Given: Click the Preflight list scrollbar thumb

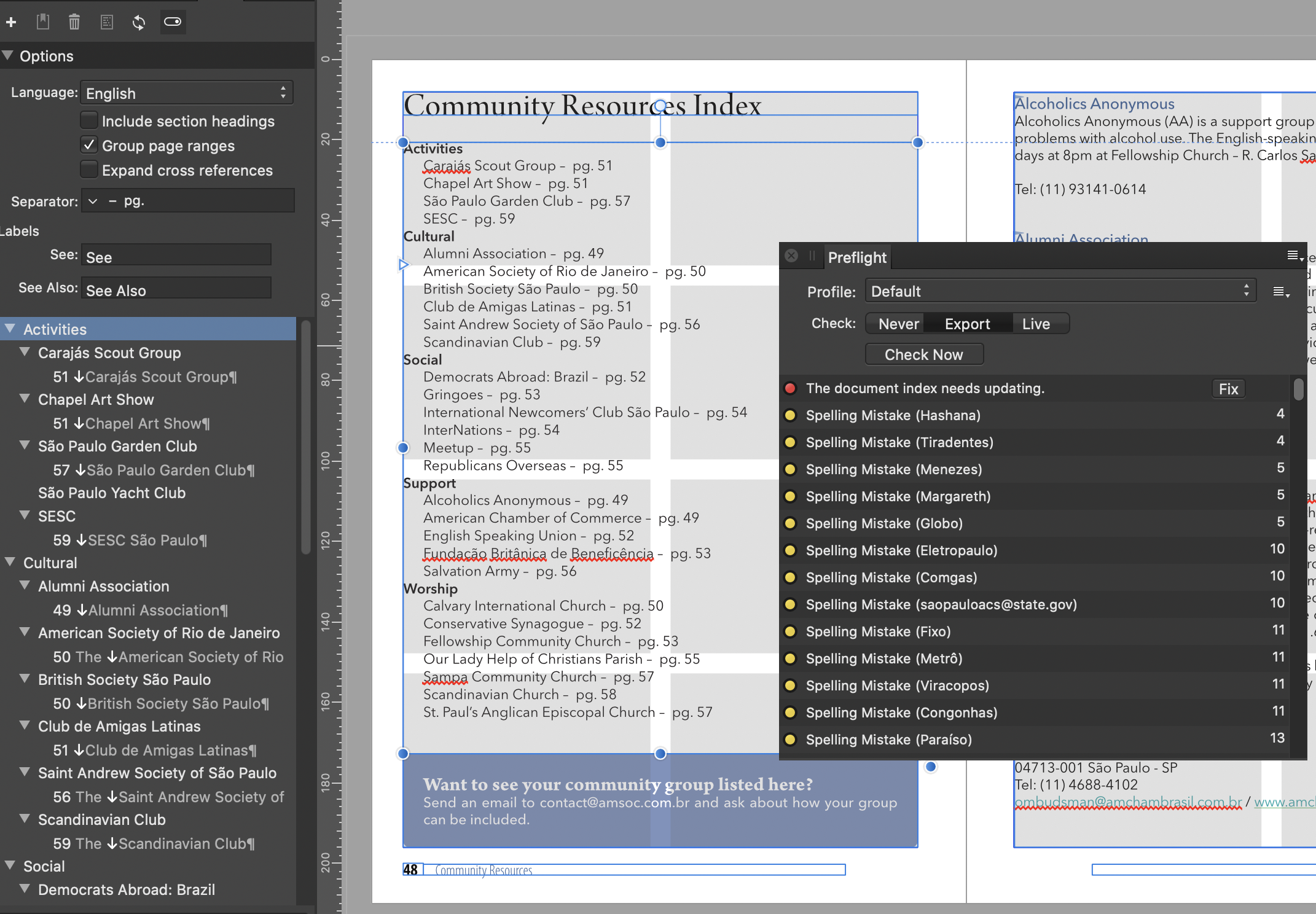Looking at the screenshot, I should pos(1298,389).
